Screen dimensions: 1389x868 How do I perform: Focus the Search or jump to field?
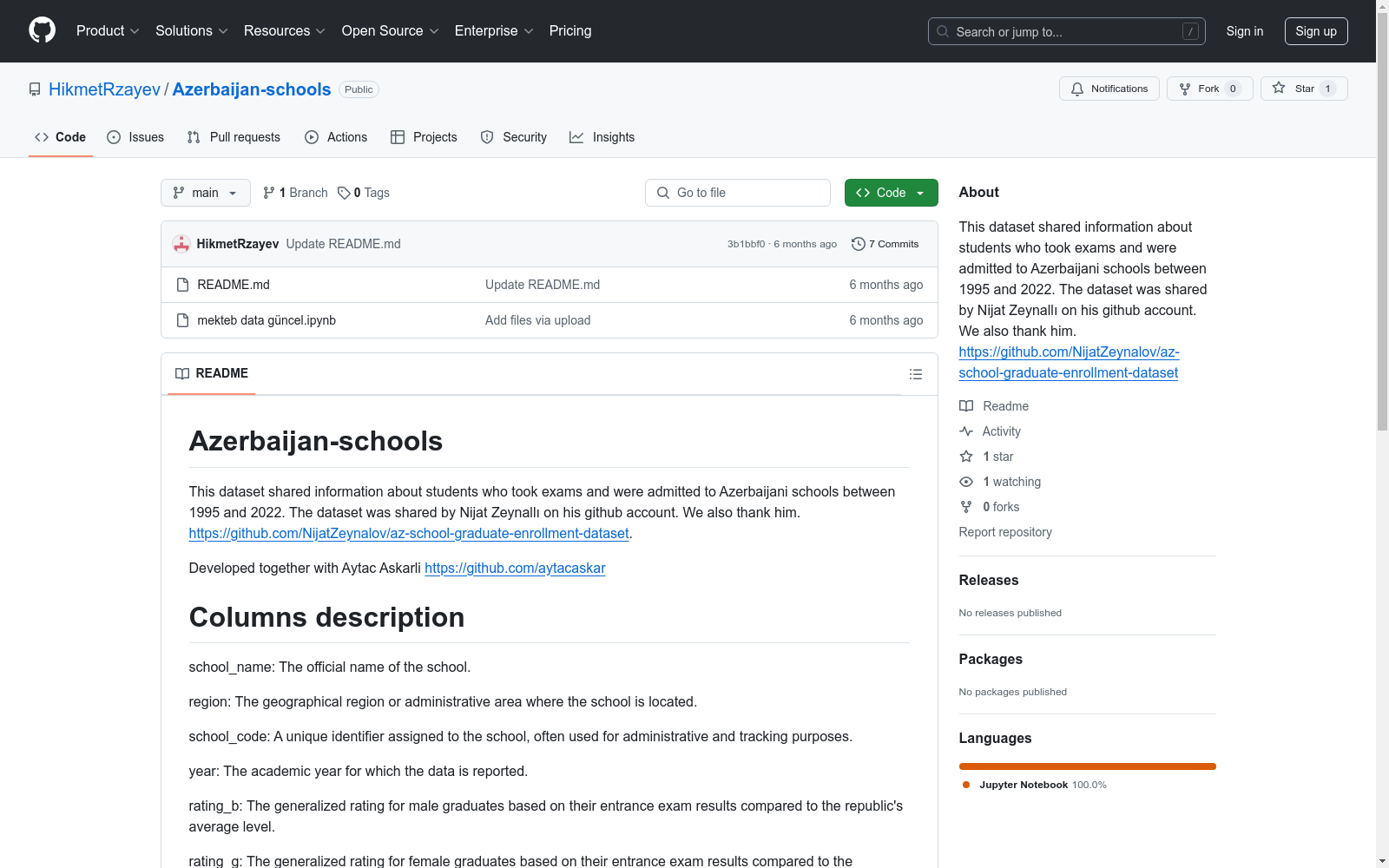coord(1067,31)
